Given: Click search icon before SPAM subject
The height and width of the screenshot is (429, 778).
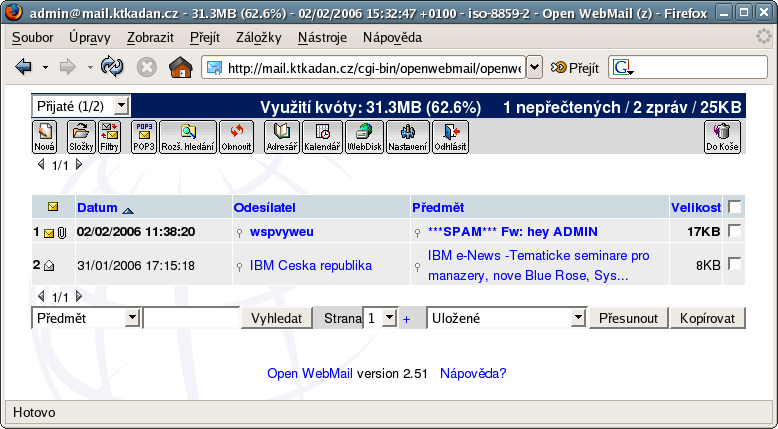Looking at the screenshot, I should (x=417, y=233).
